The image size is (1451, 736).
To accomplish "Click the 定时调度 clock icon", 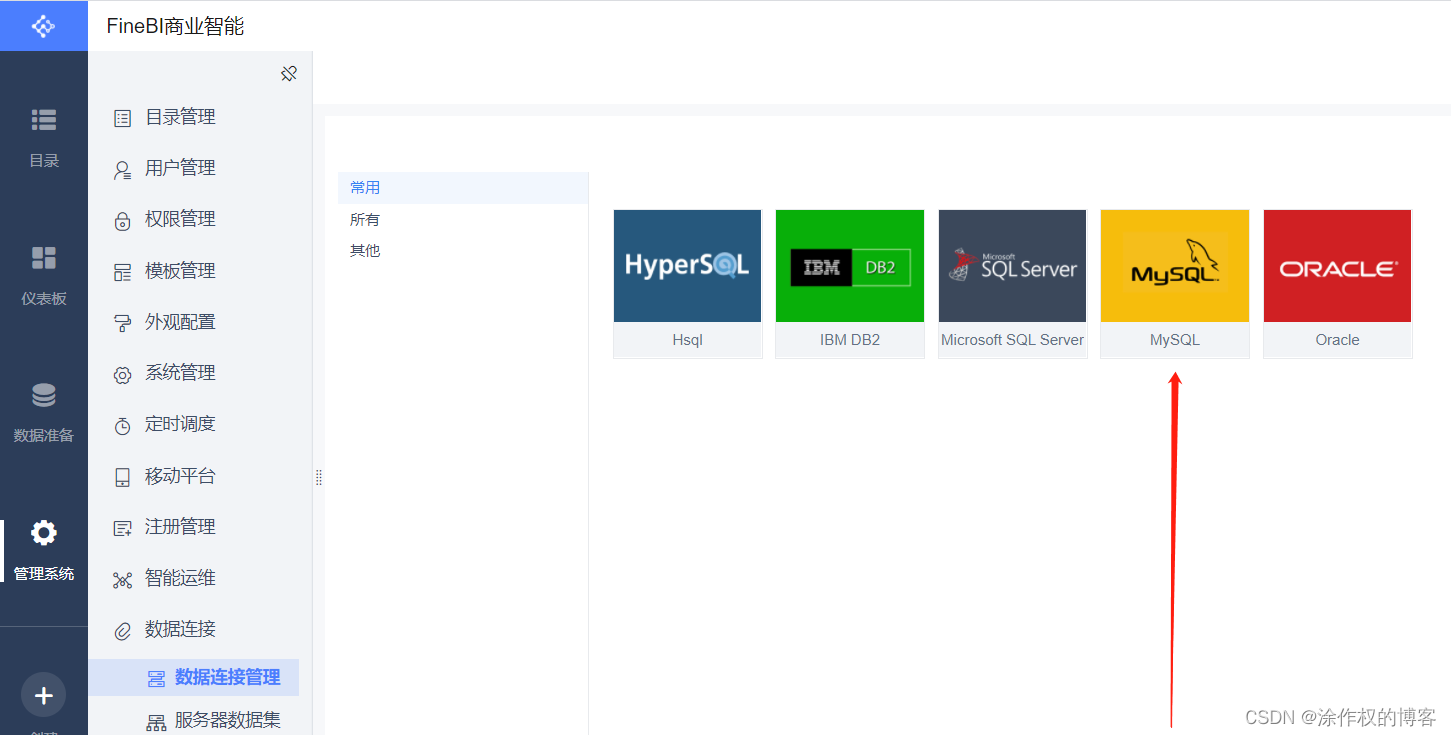I will click(x=122, y=426).
